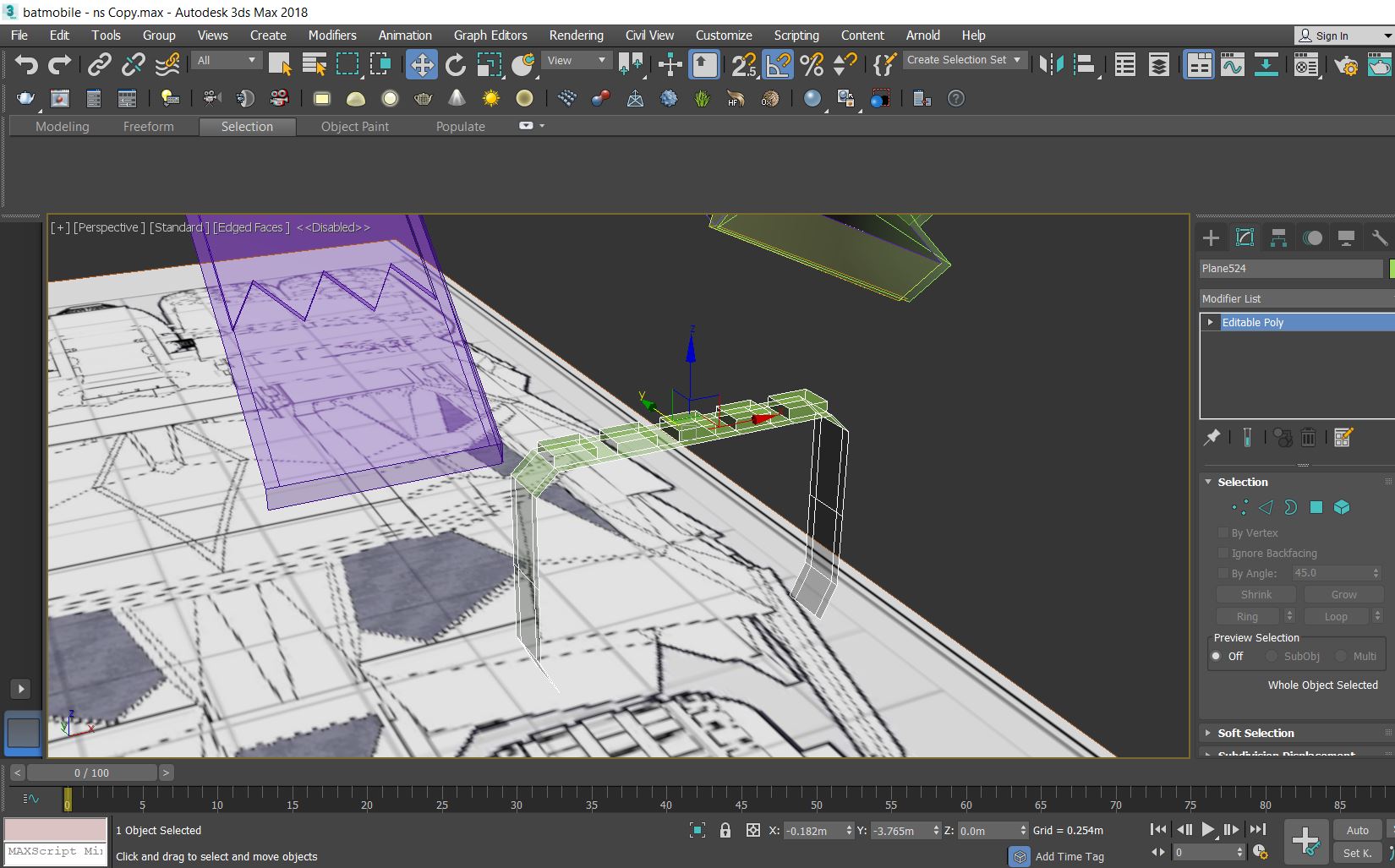Activate the Select Object tool

tap(280, 64)
